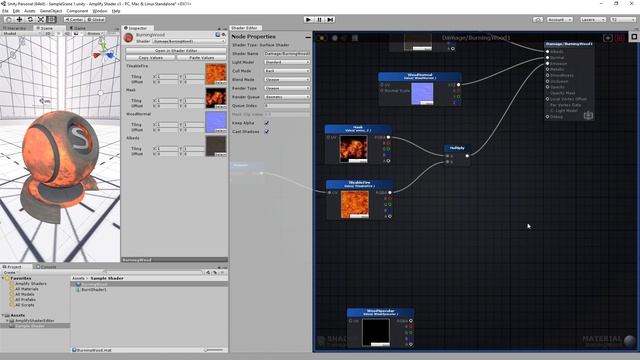This screenshot has width=640, height=360.
Task: Switch to the Game tab
Action: click(x=78, y=28)
